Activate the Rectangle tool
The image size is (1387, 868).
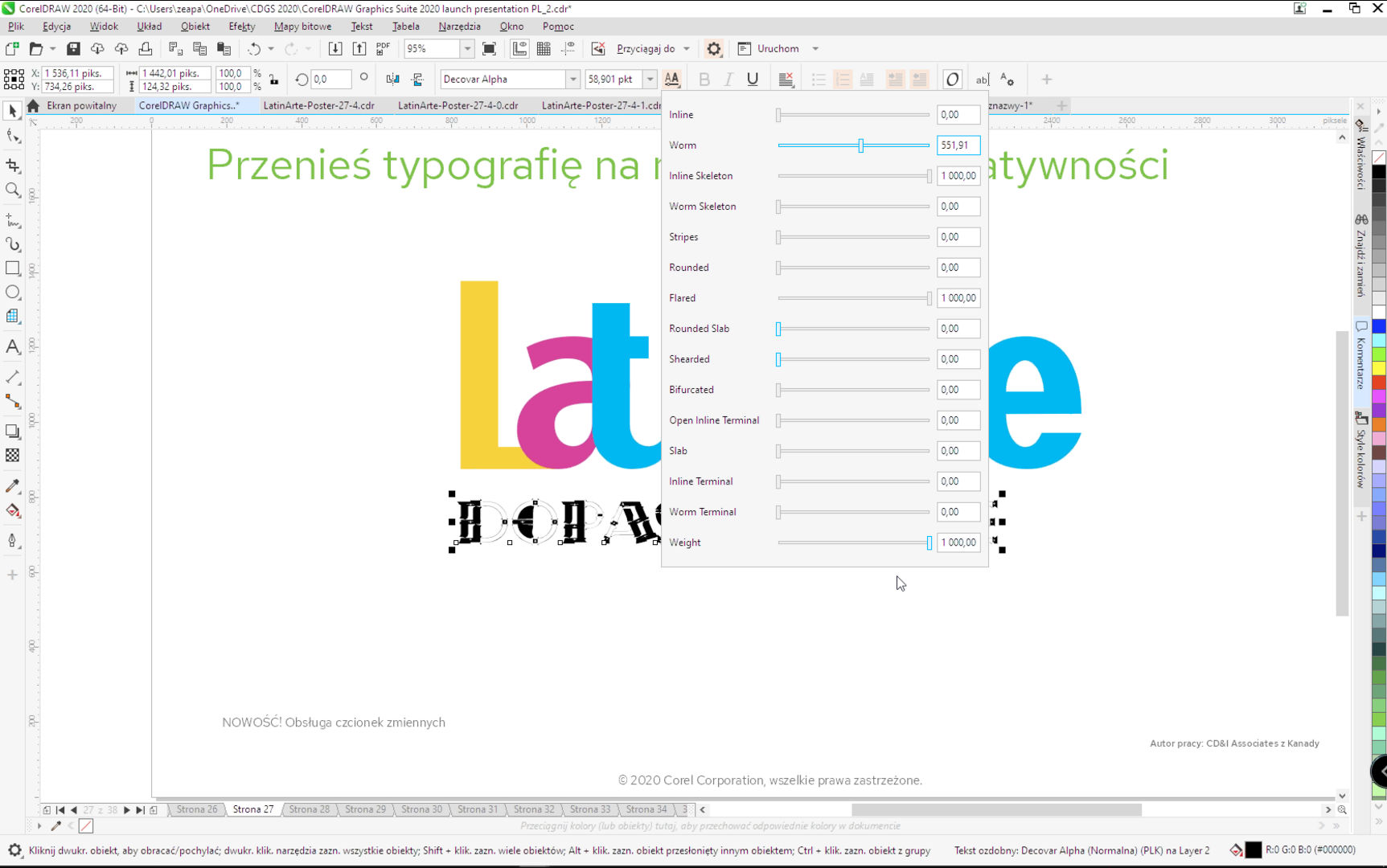[13, 268]
